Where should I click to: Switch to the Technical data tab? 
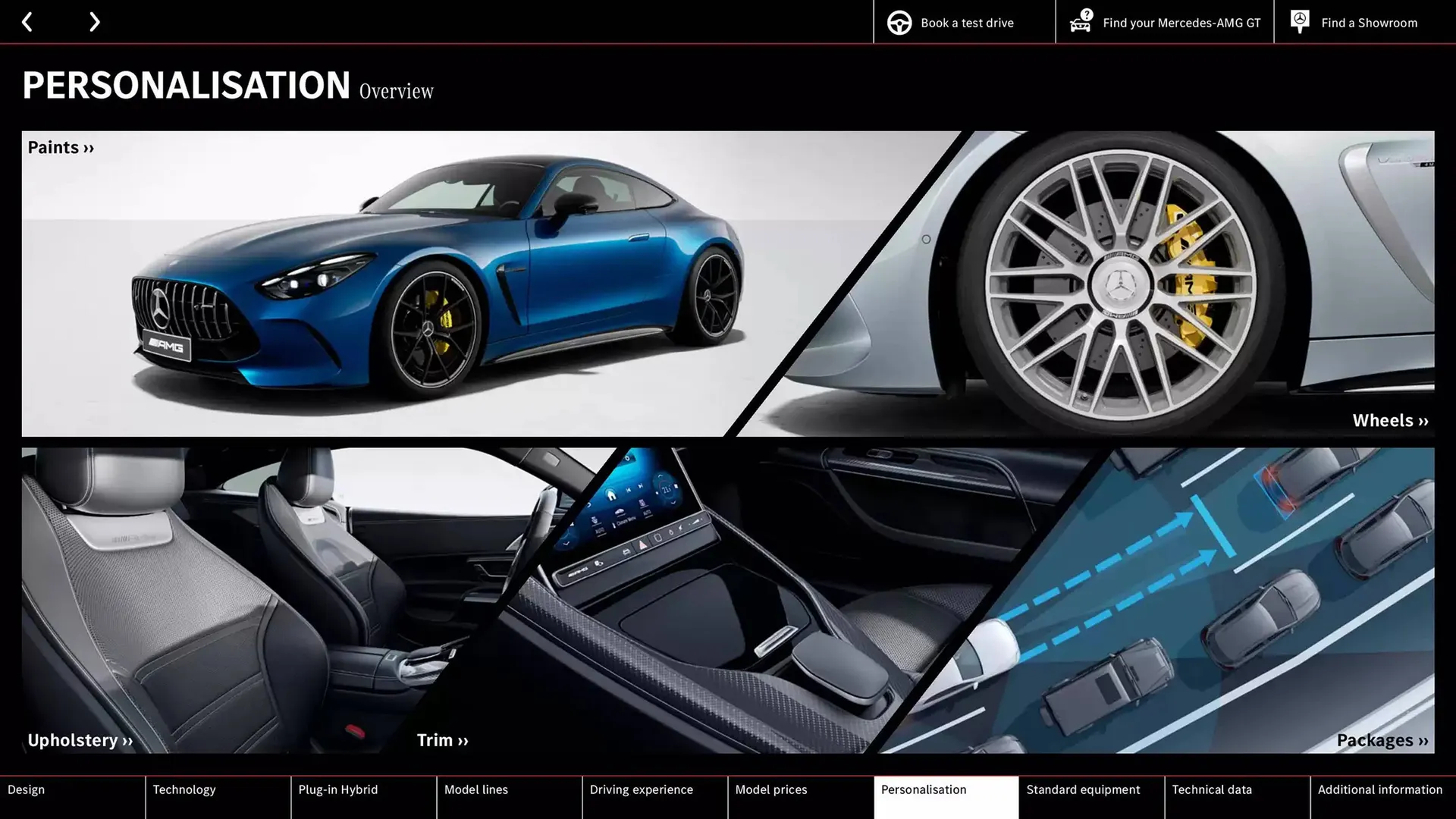click(x=1237, y=797)
